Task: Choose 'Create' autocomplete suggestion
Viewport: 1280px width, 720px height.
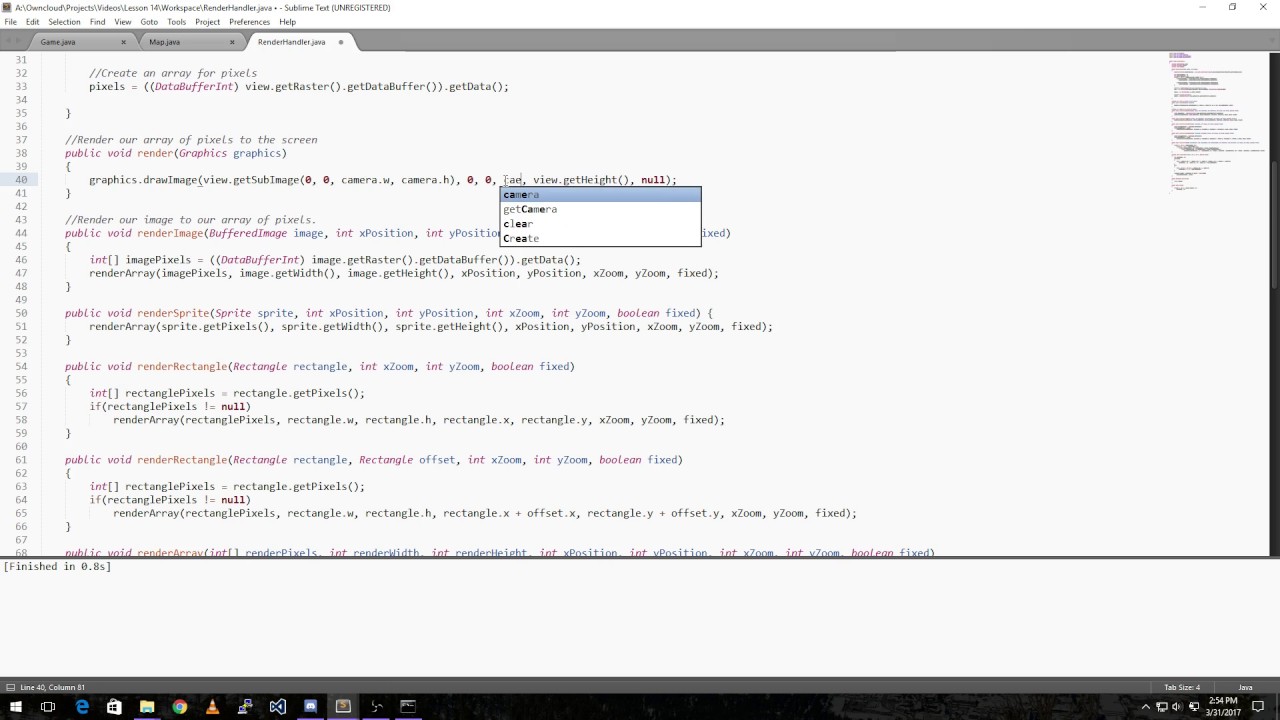Action: click(x=600, y=238)
